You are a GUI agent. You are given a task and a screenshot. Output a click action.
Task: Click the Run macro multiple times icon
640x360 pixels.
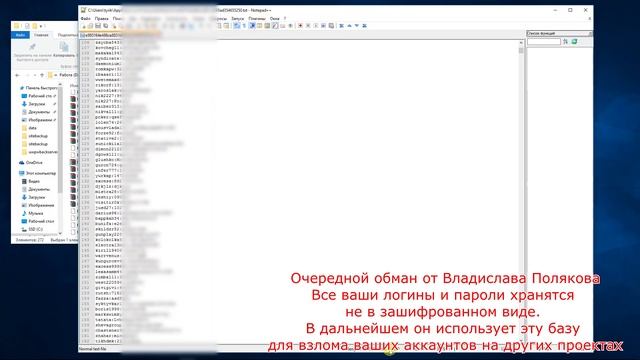pyautogui.click(x=323, y=26)
